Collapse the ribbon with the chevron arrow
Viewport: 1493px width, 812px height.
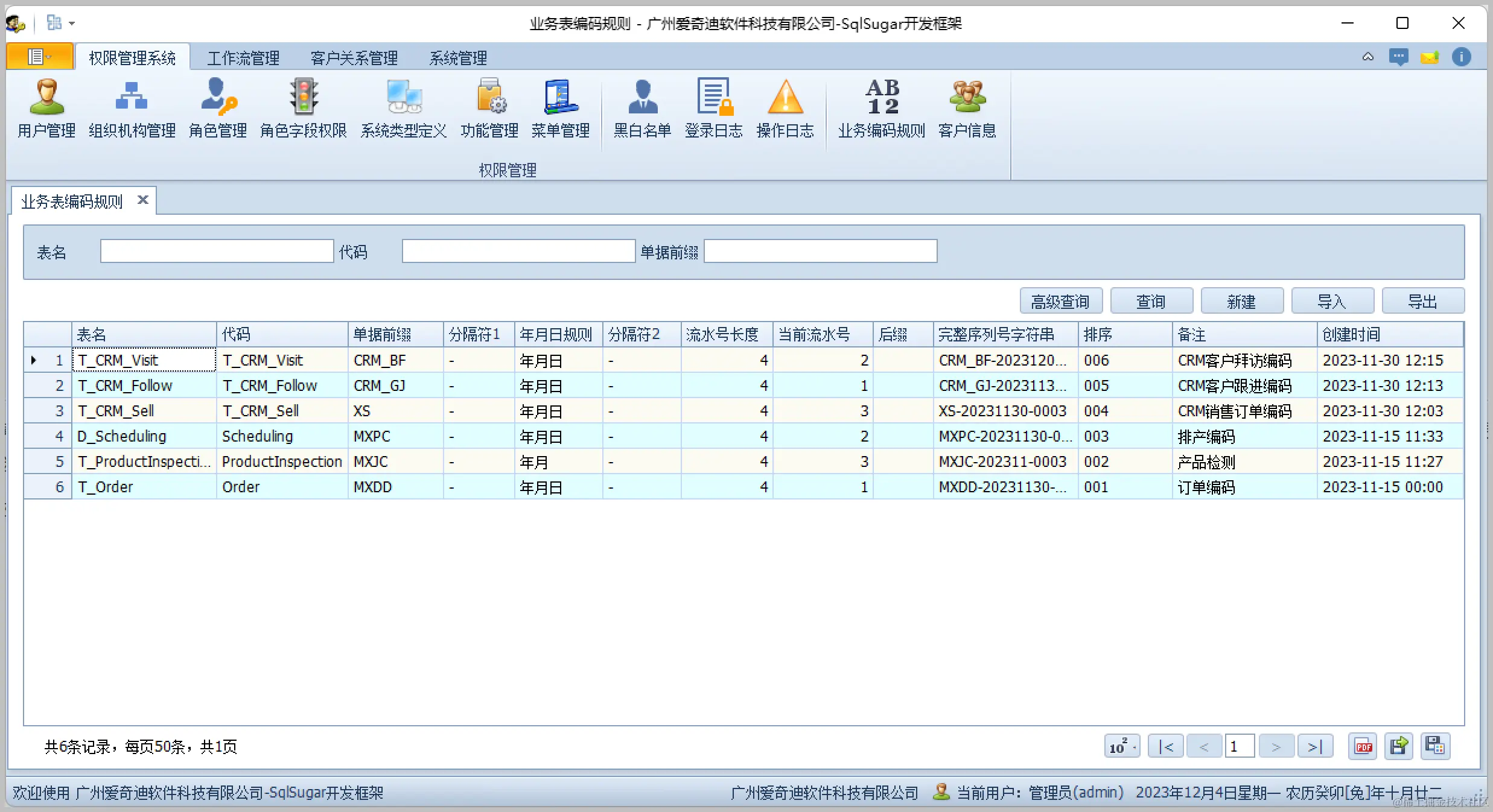point(1367,57)
